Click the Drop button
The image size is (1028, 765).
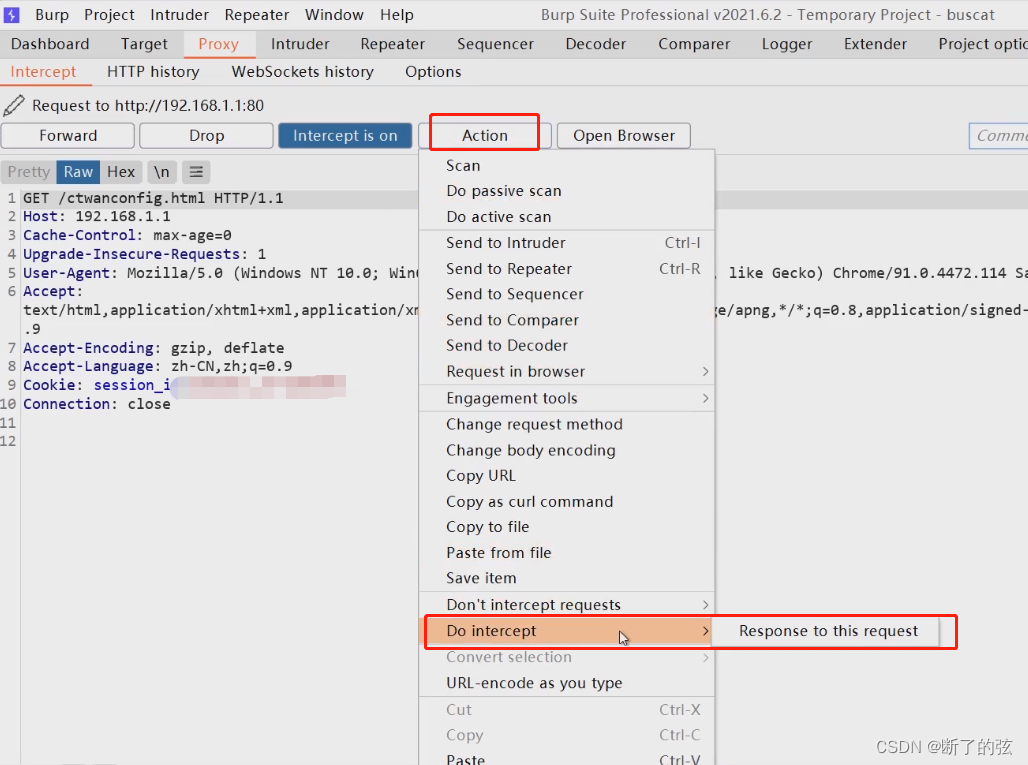click(207, 136)
